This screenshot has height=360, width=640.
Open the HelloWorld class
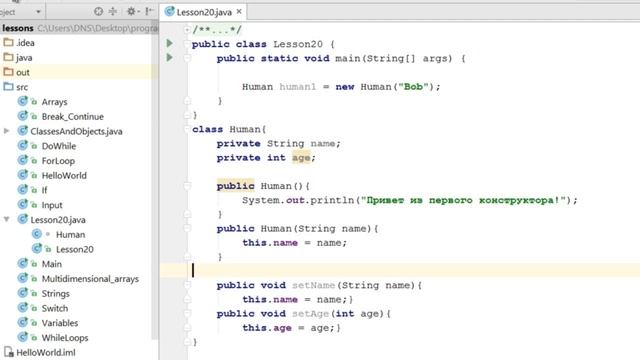(x=64, y=175)
